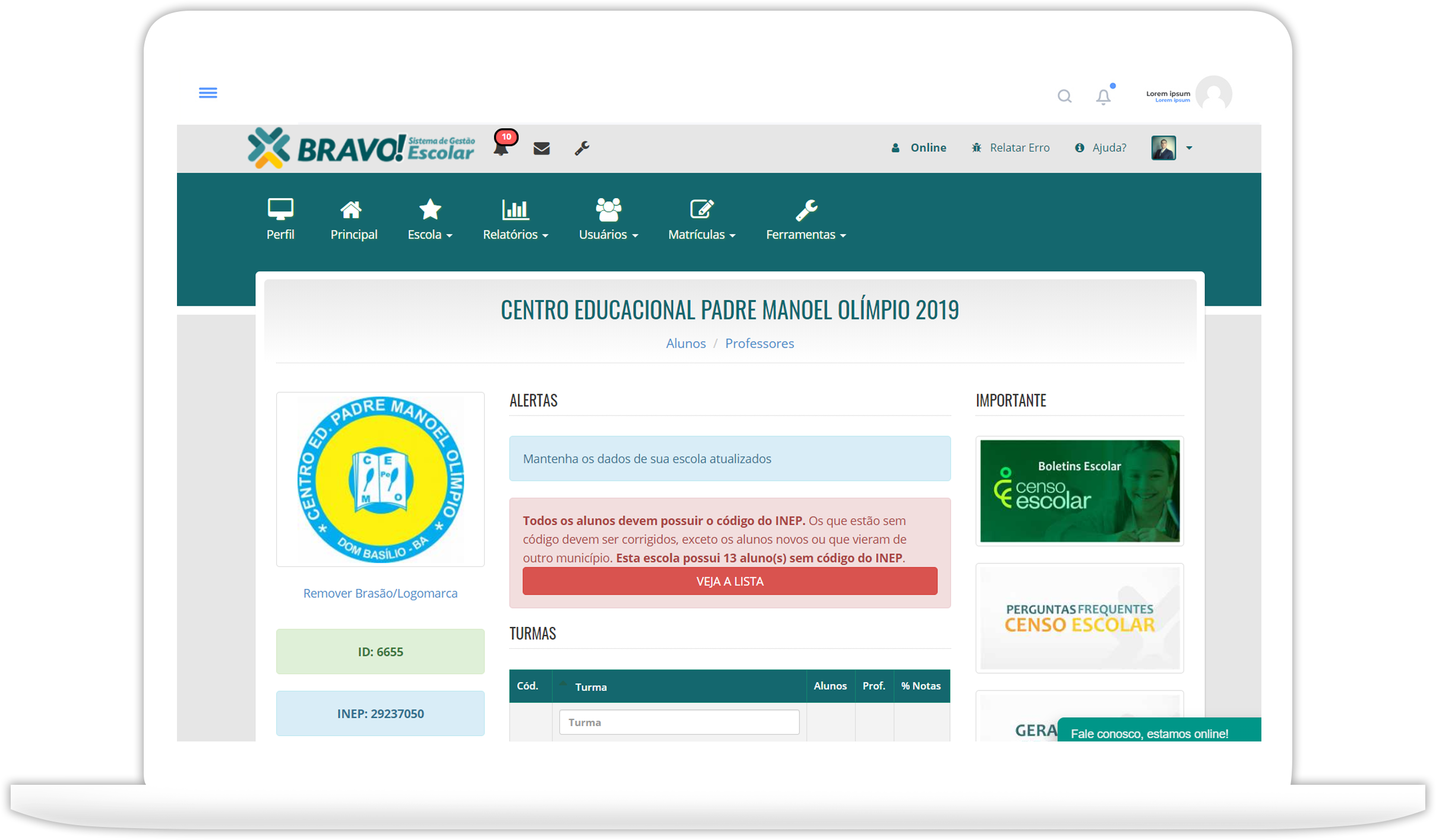Expand the Relatórios dropdown menu
The width and height of the screenshot is (1436, 840).
(x=515, y=220)
